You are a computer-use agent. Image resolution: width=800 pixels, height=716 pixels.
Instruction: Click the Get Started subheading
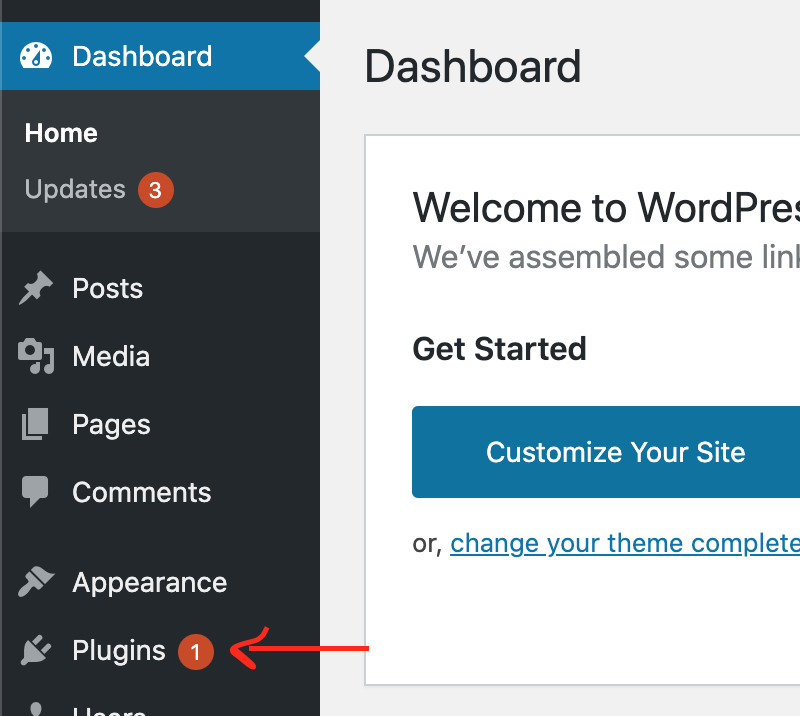[499, 349]
